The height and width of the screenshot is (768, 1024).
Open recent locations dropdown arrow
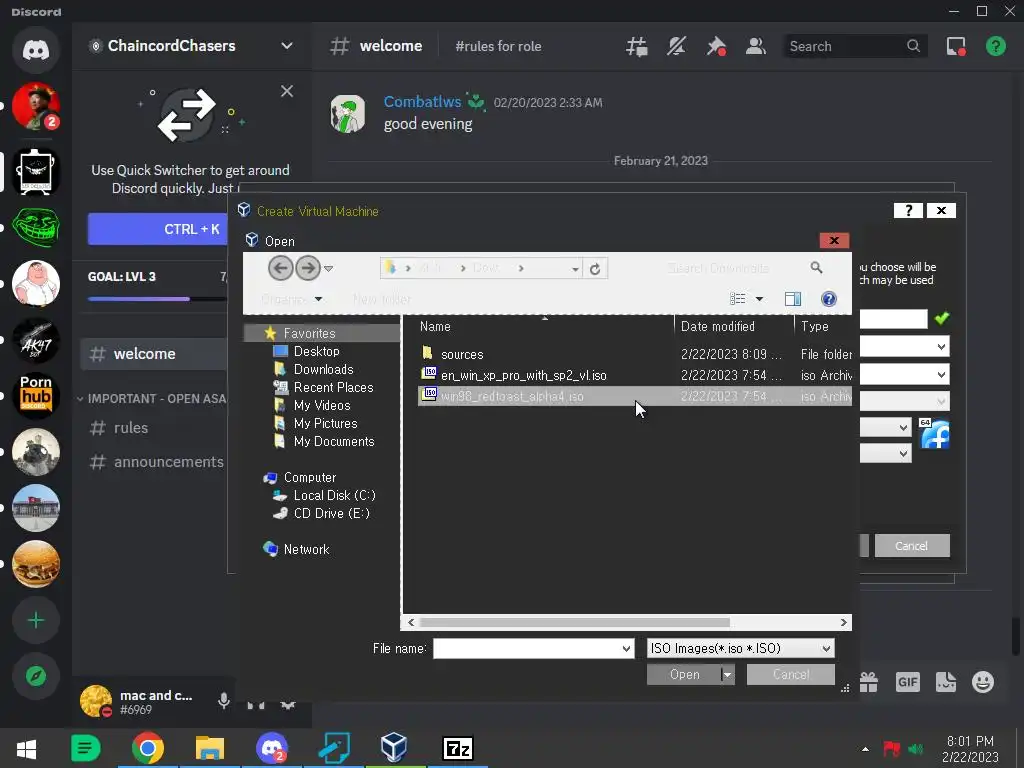(328, 268)
